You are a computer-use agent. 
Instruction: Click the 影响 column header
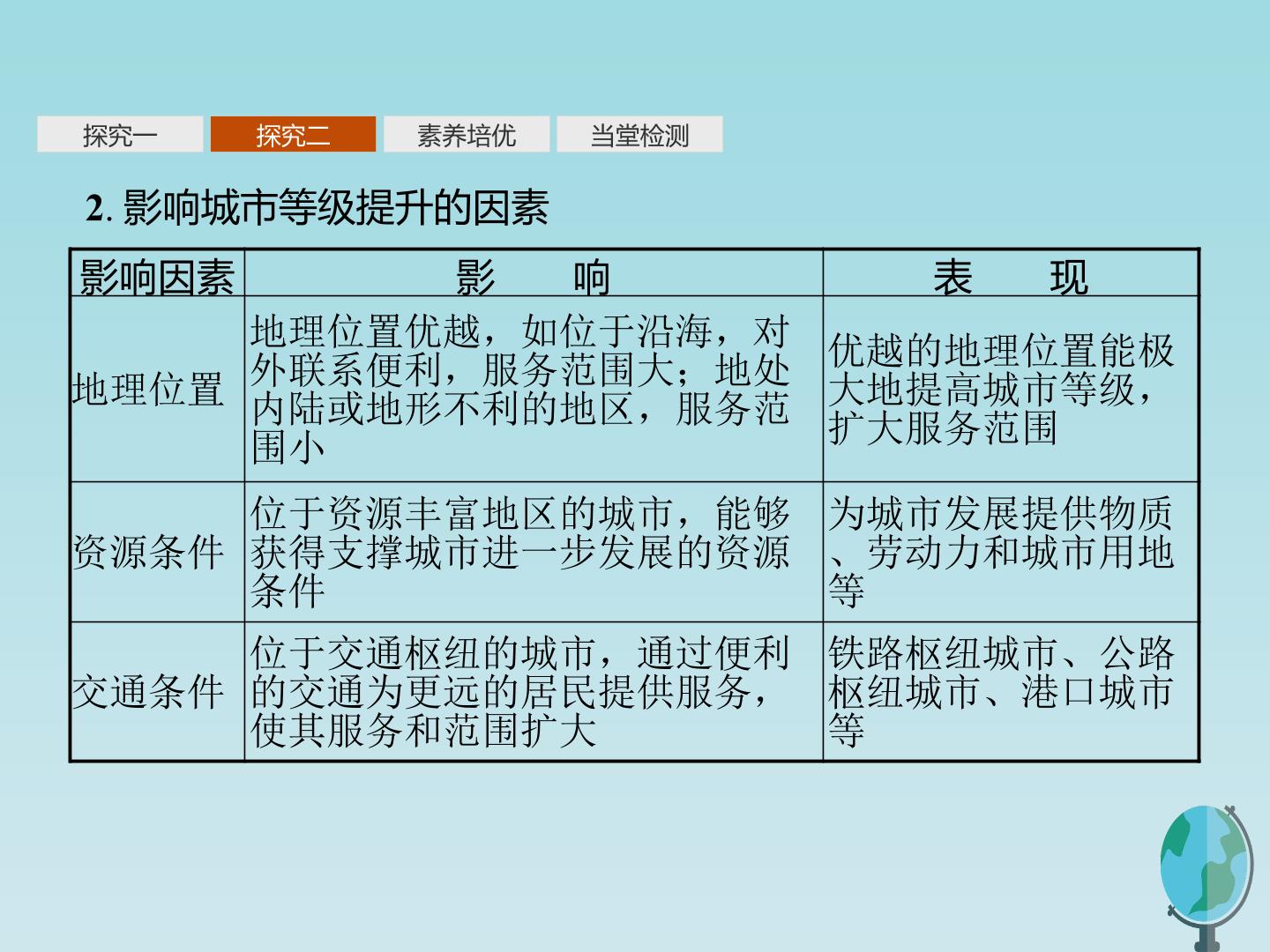pos(534,274)
